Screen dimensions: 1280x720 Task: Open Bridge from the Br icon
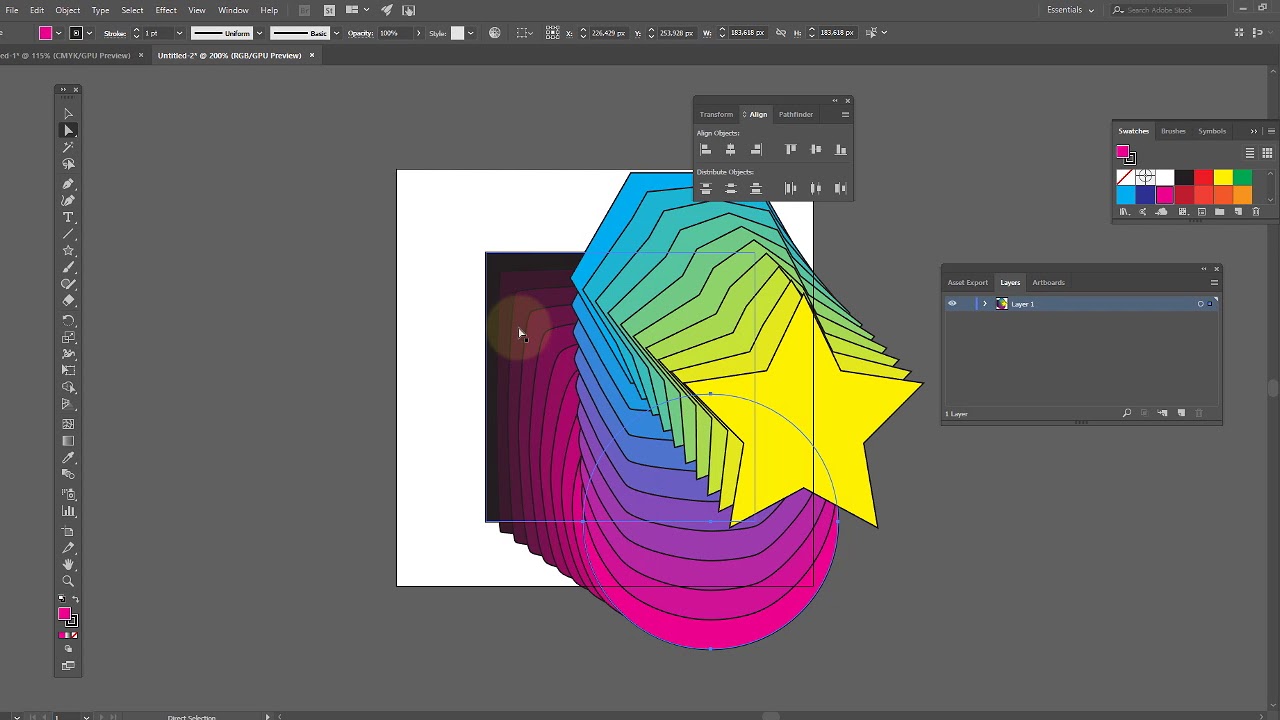click(305, 10)
